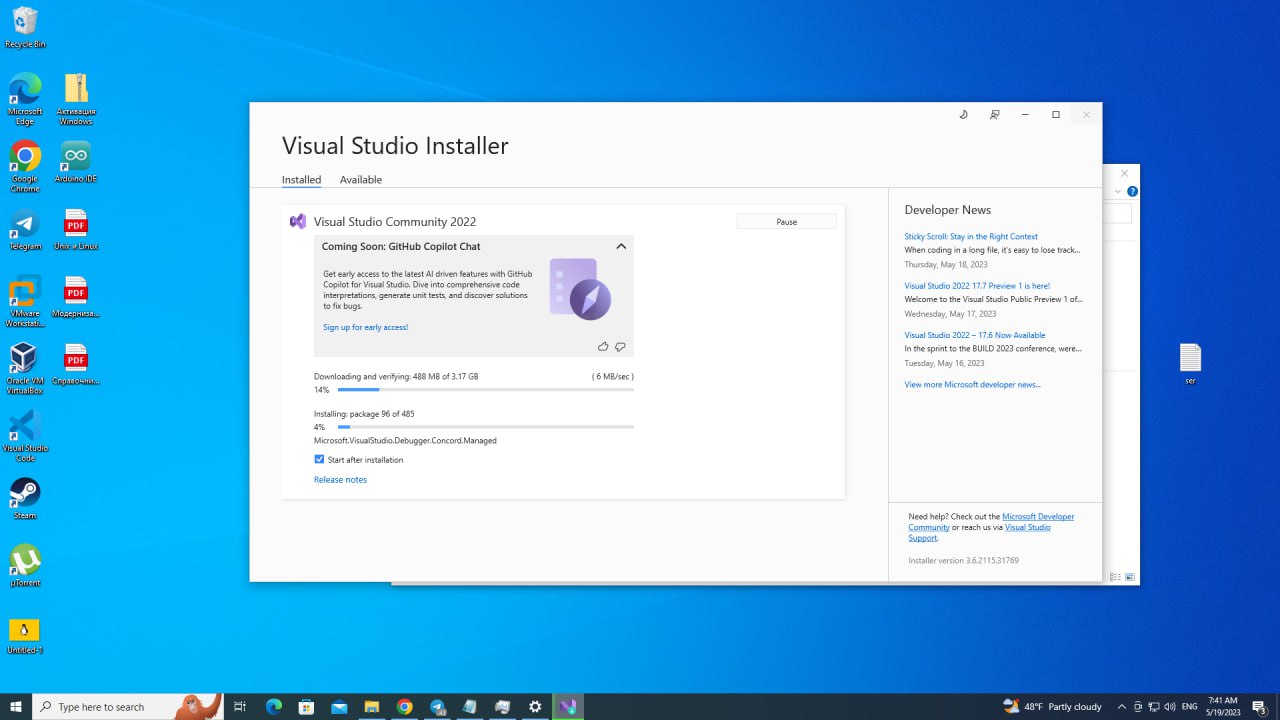The image size is (1280, 720).
Task: Click the Installer version 3.6.2115.31769 text
Action: (963, 561)
